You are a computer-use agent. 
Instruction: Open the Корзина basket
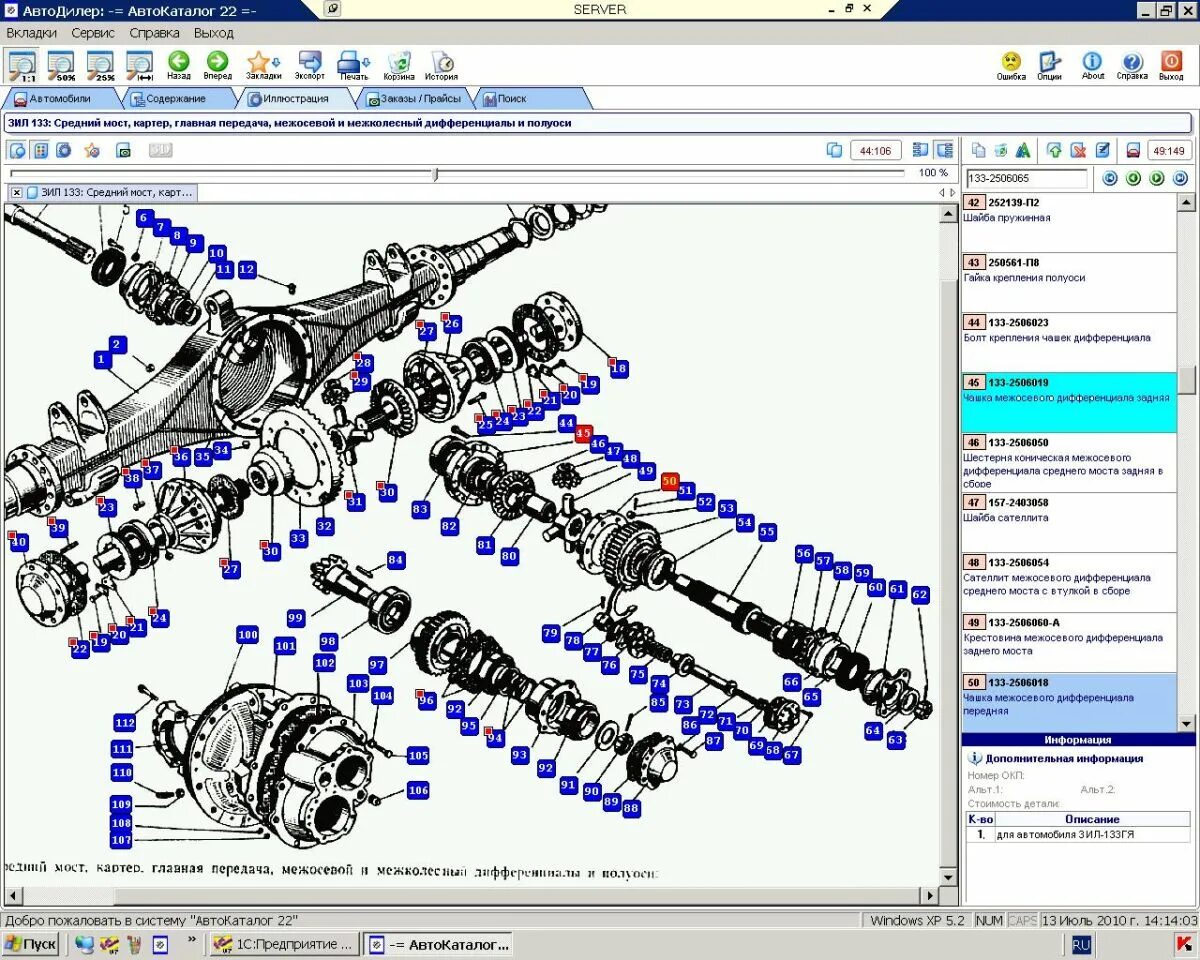point(399,65)
